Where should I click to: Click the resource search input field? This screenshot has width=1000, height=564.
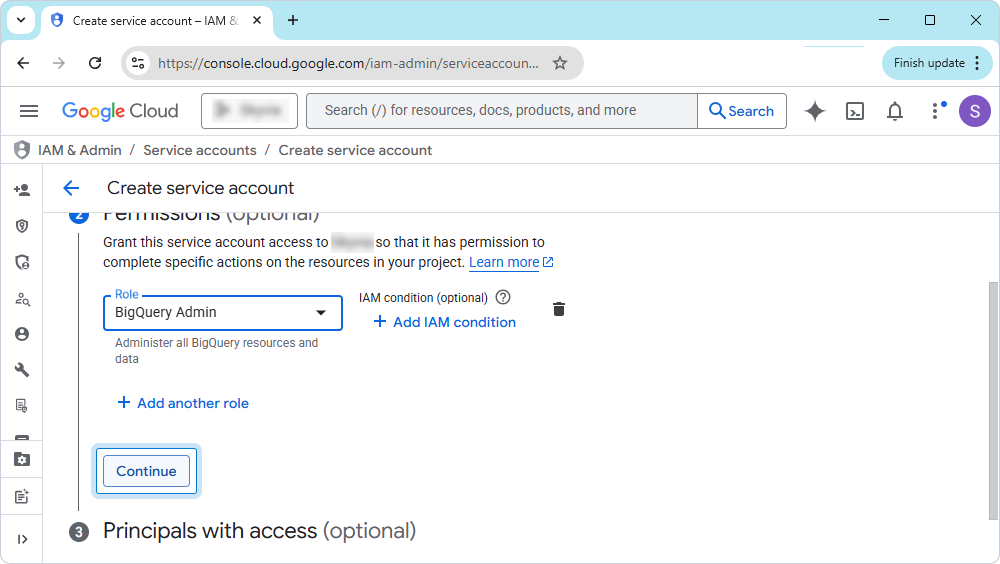tap(500, 111)
